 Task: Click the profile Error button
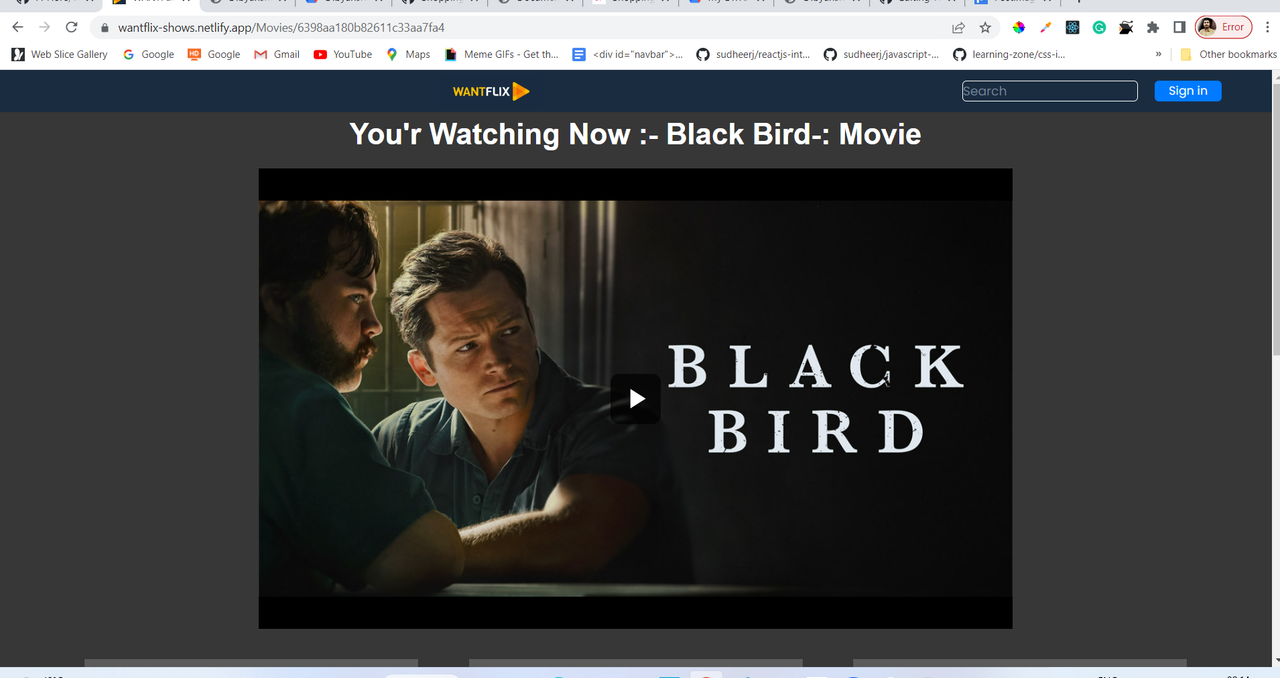[x=1224, y=27]
